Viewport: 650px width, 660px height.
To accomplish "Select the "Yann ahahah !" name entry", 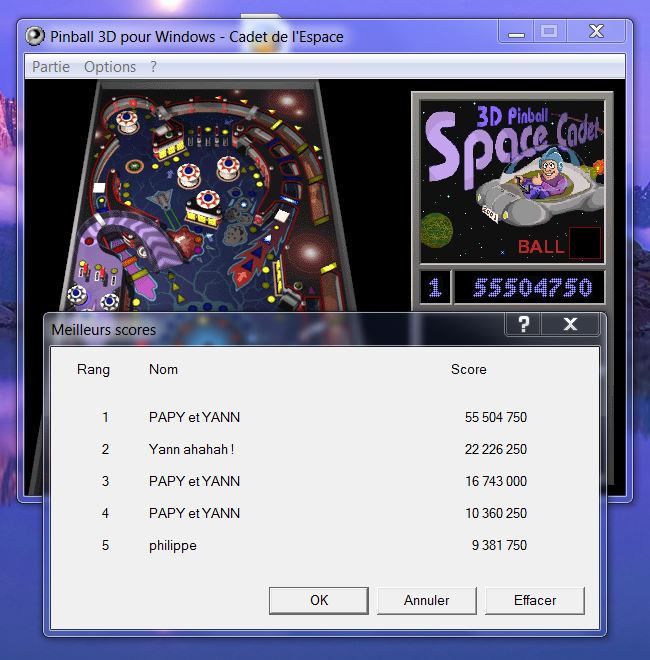I will pyautogui.click(x=191, y=449).
